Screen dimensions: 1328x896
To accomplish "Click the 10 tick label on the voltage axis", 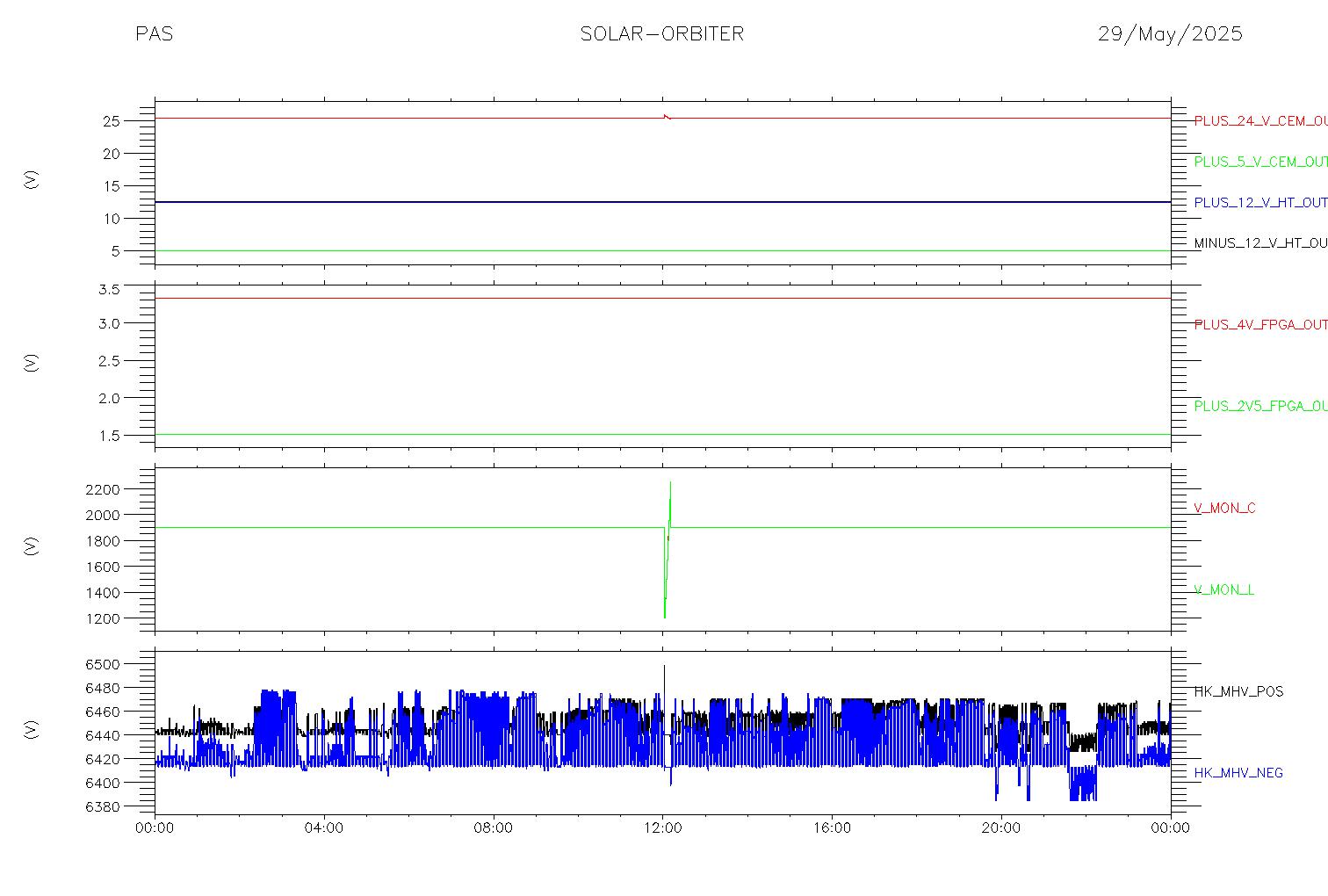I will point(112,219).
